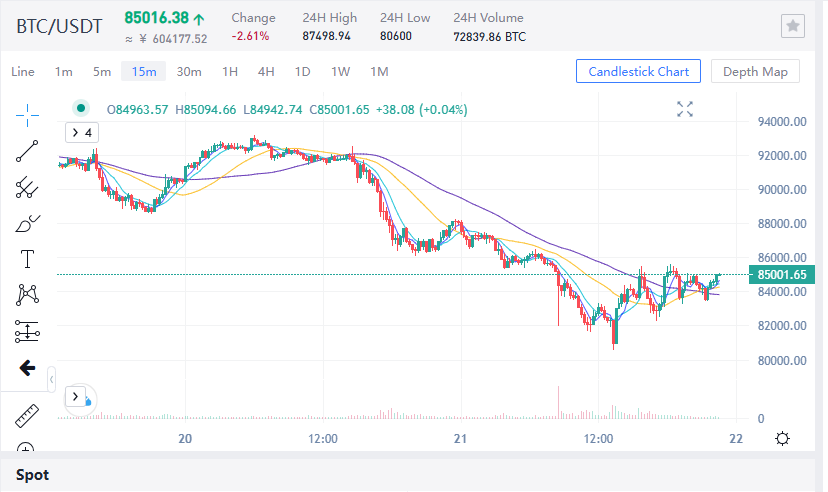Click the yuan equivalent 604177.52
The height and width of the screenshot is (492, 828).
click(180, 39)
